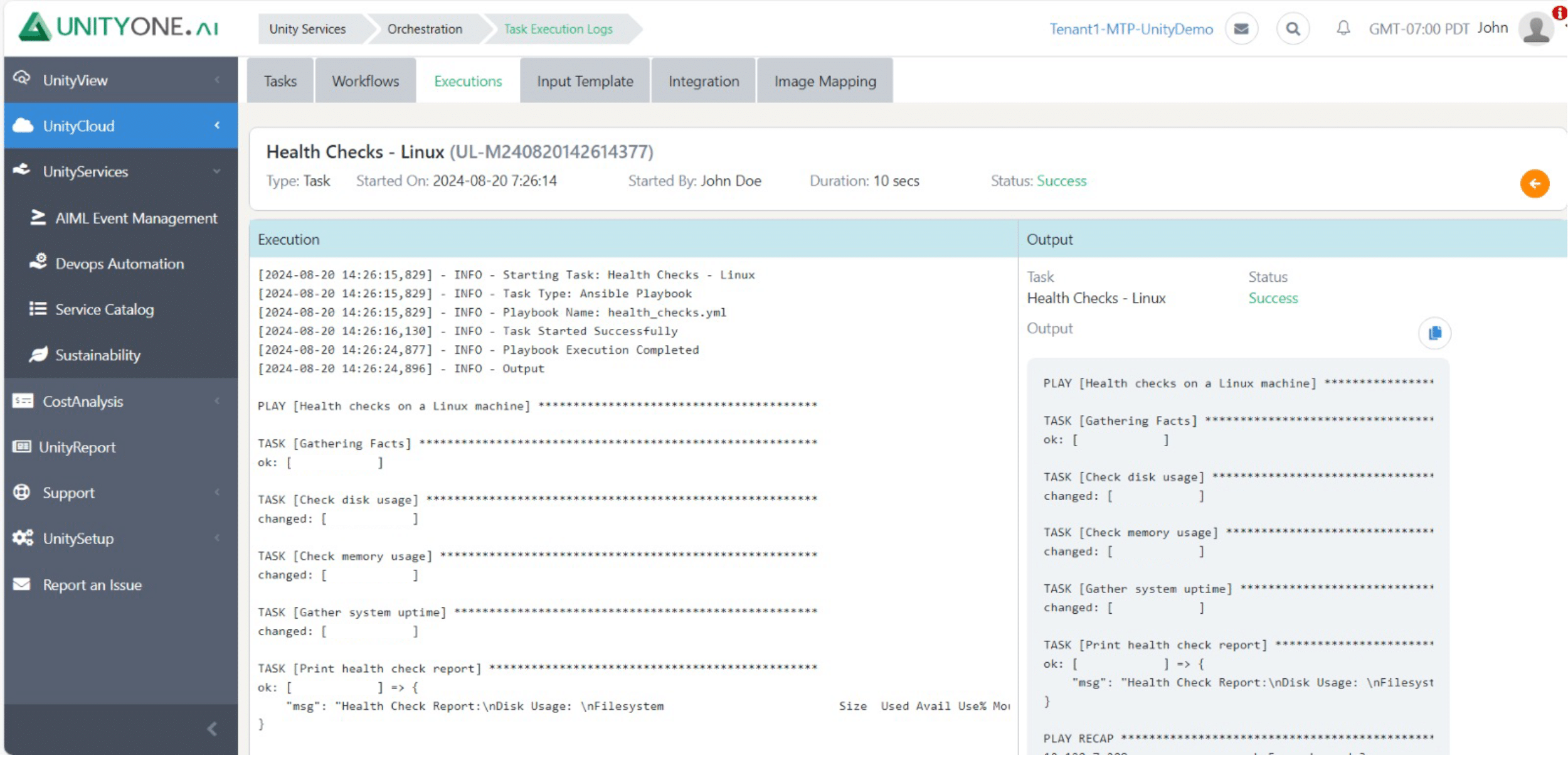Click Orchestration breadcrumb
Screen dimensions: 1568x770
[x=425, y=29]
